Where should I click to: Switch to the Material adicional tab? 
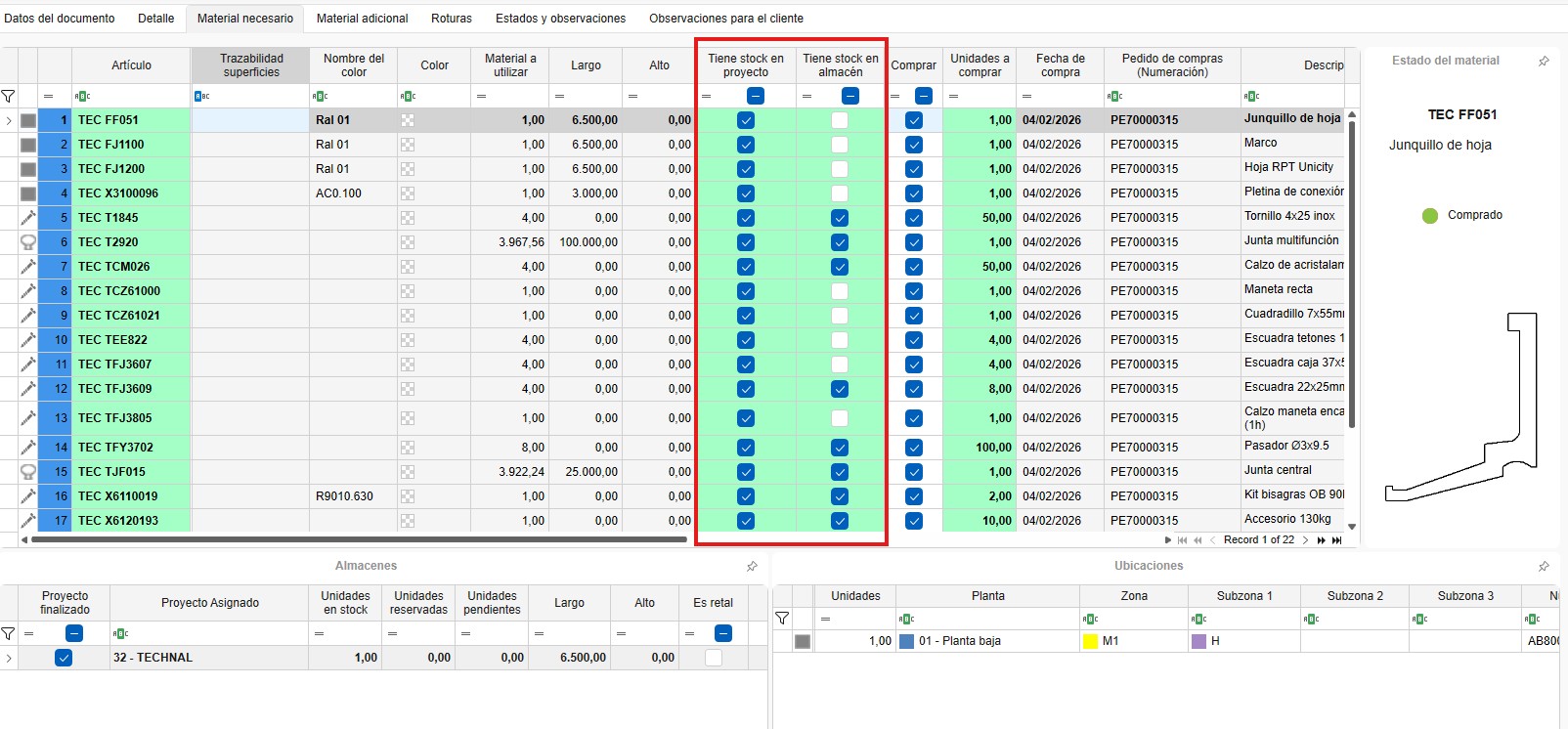point(362,19)
